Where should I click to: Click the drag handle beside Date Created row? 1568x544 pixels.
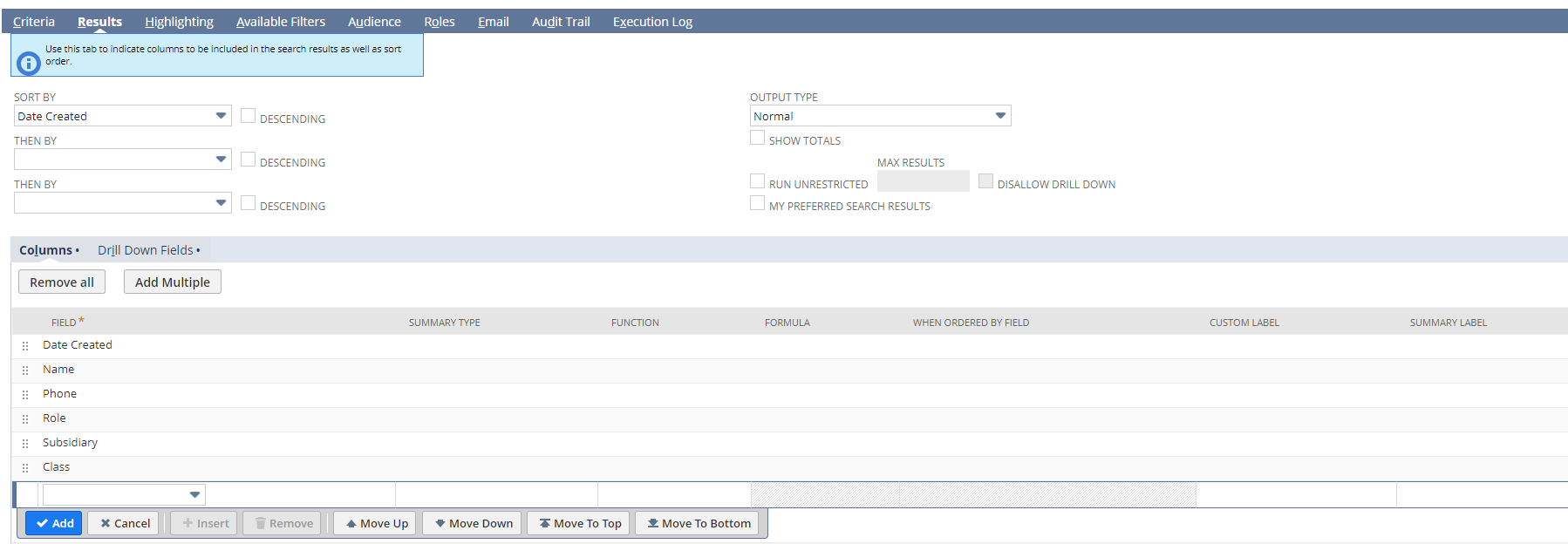coord(25,346)
